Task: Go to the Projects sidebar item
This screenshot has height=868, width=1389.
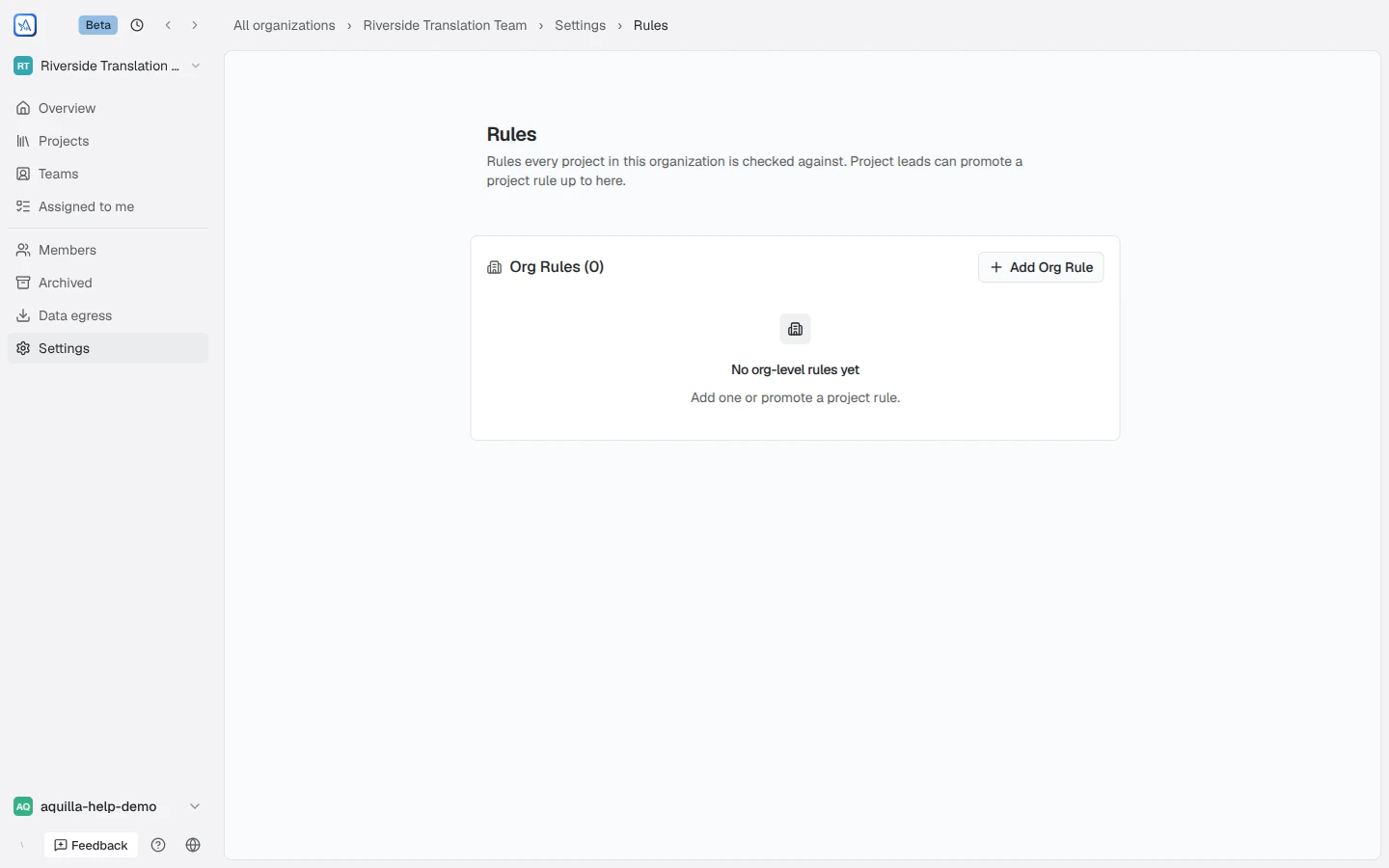Action: (x=108, y=141)
